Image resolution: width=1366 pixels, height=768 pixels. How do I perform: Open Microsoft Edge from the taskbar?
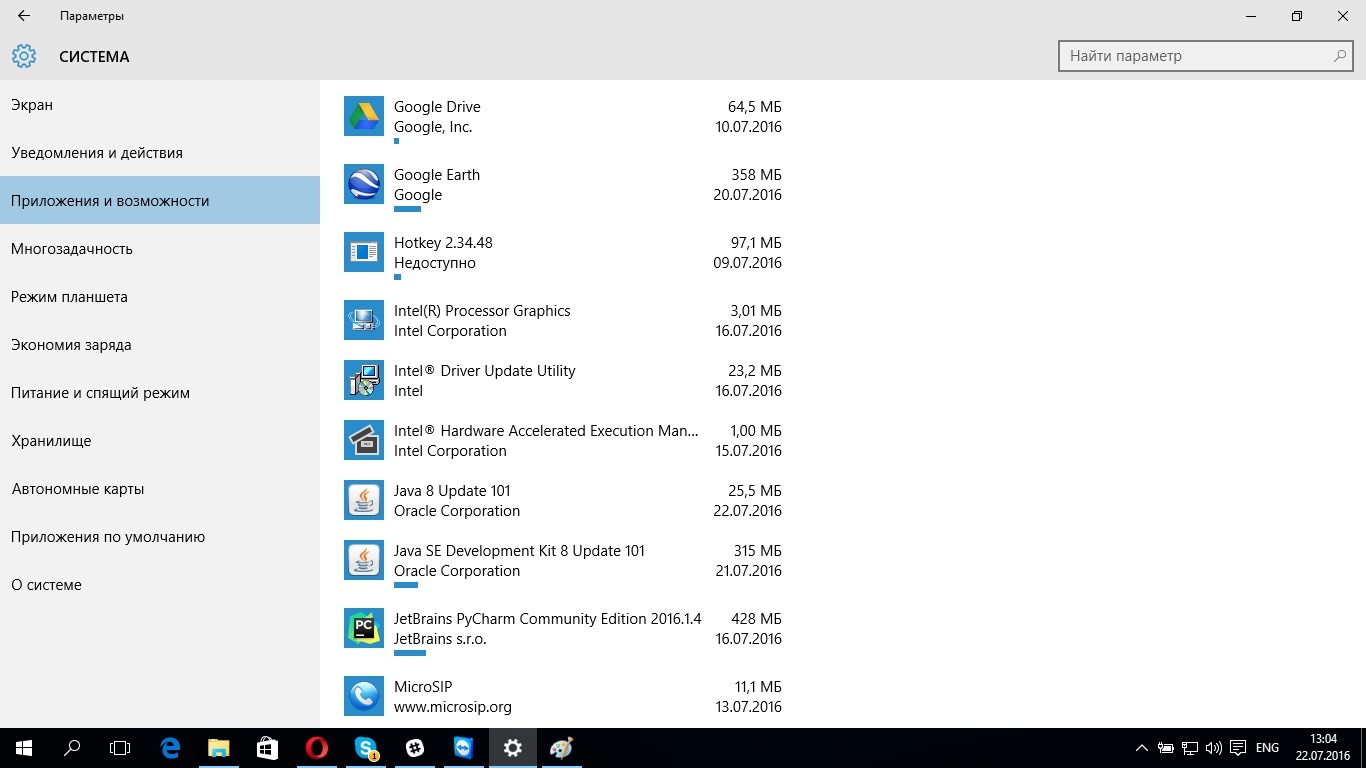[170, 747]
